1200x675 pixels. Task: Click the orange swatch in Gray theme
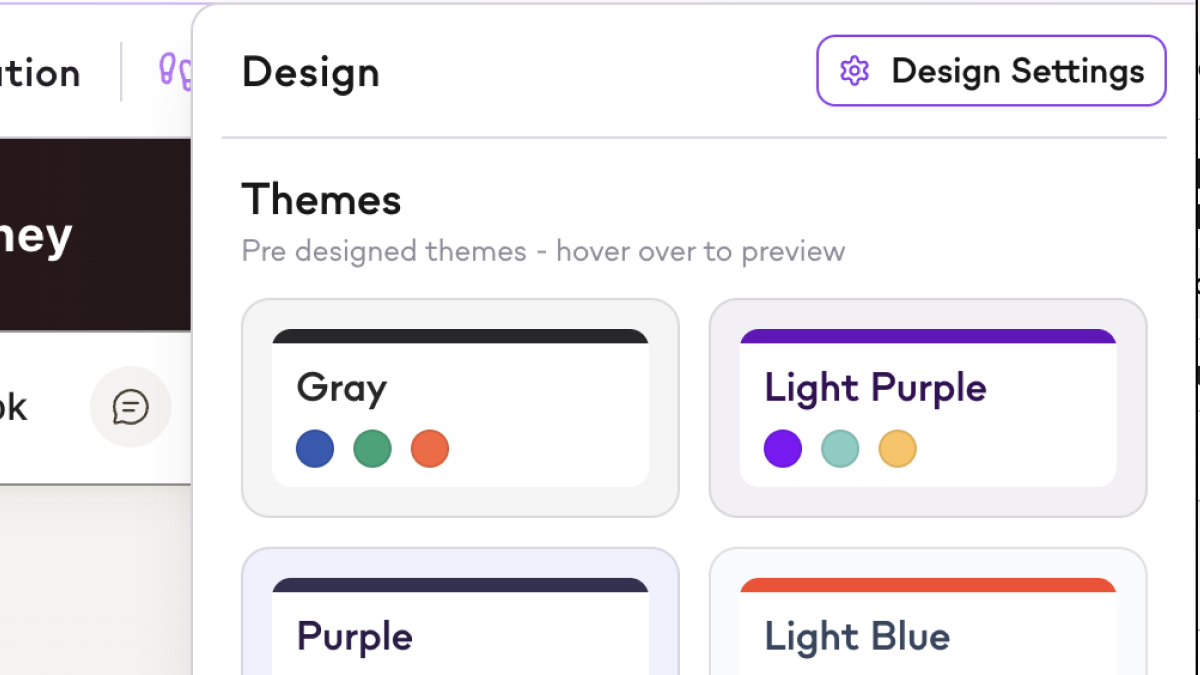coord(430,449)
